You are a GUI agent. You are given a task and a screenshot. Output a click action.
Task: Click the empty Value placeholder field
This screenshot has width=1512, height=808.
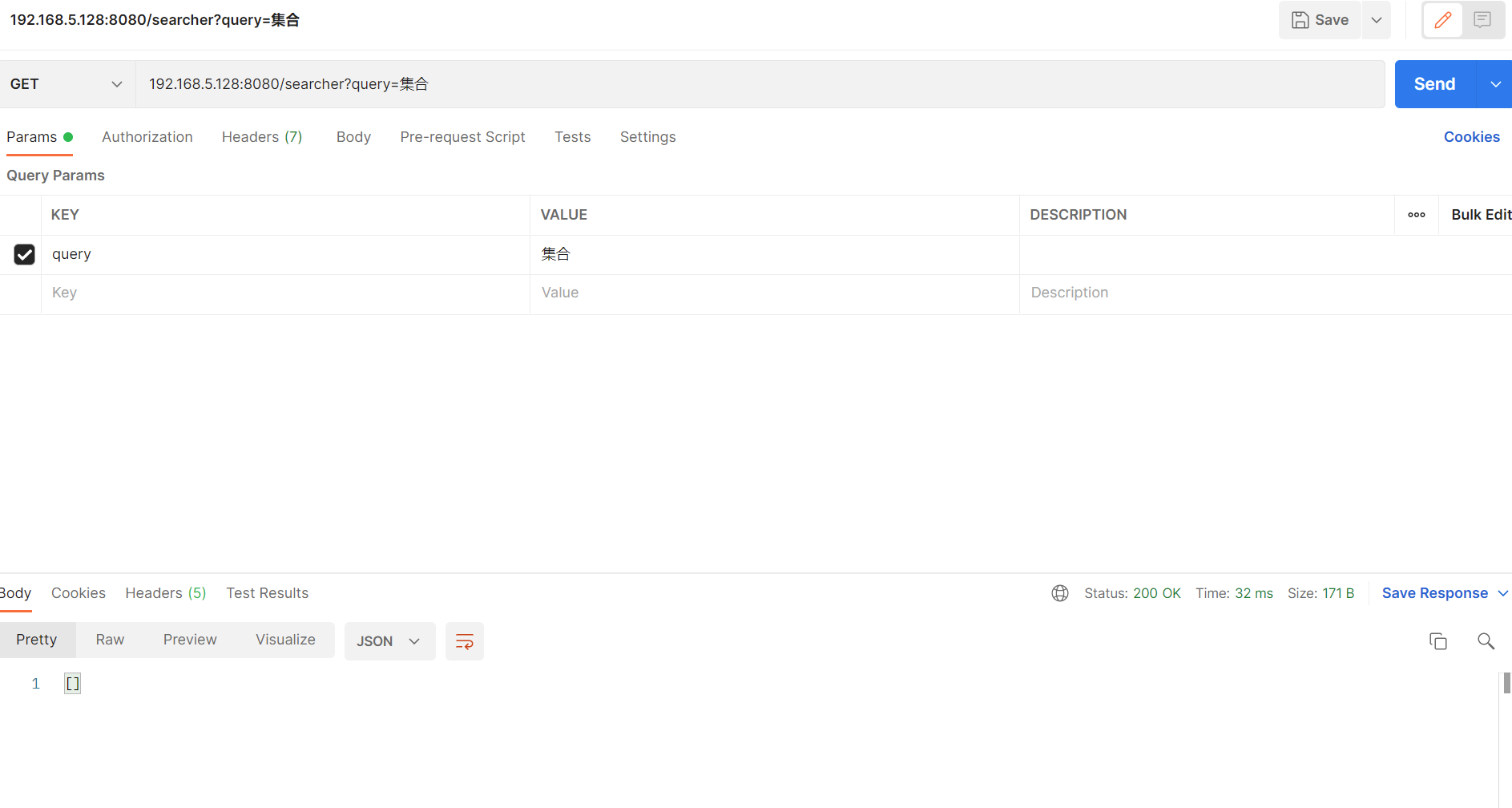tap(774, 293)
